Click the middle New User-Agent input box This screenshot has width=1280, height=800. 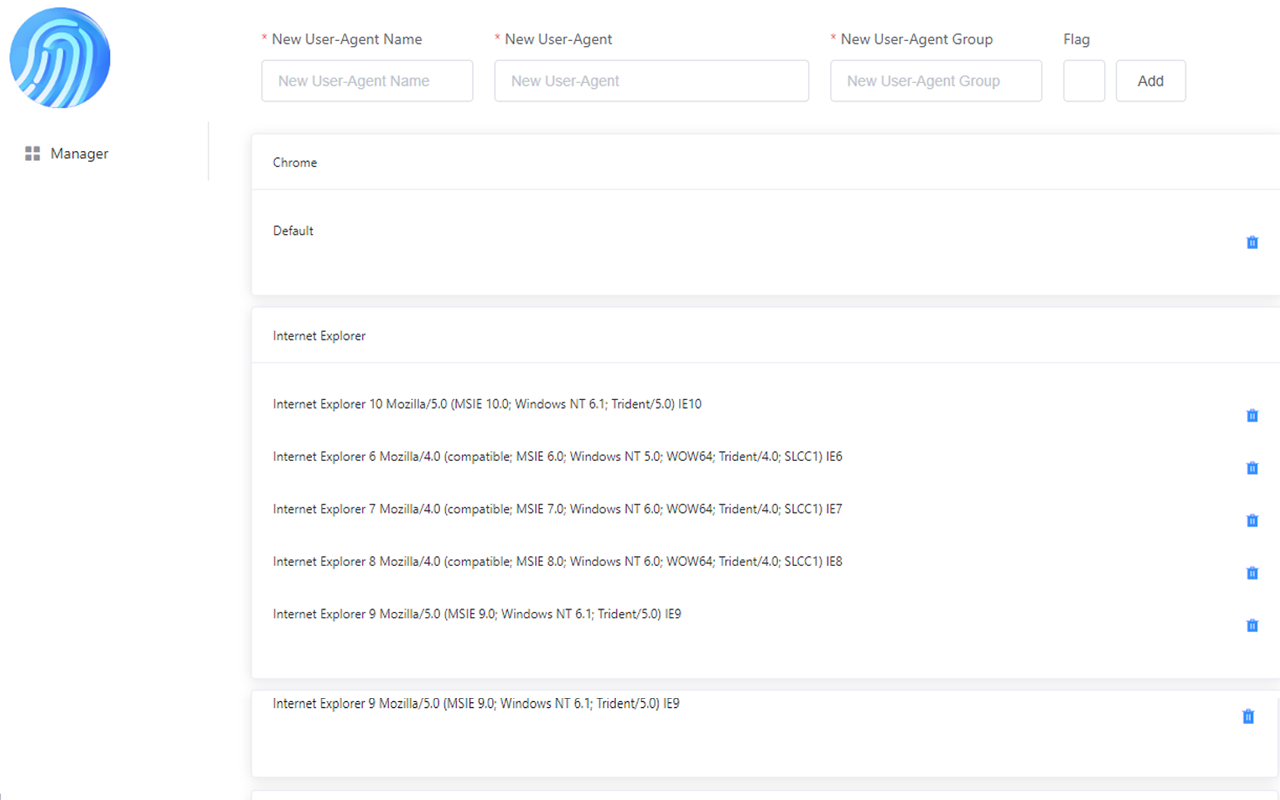click(651, 81)
